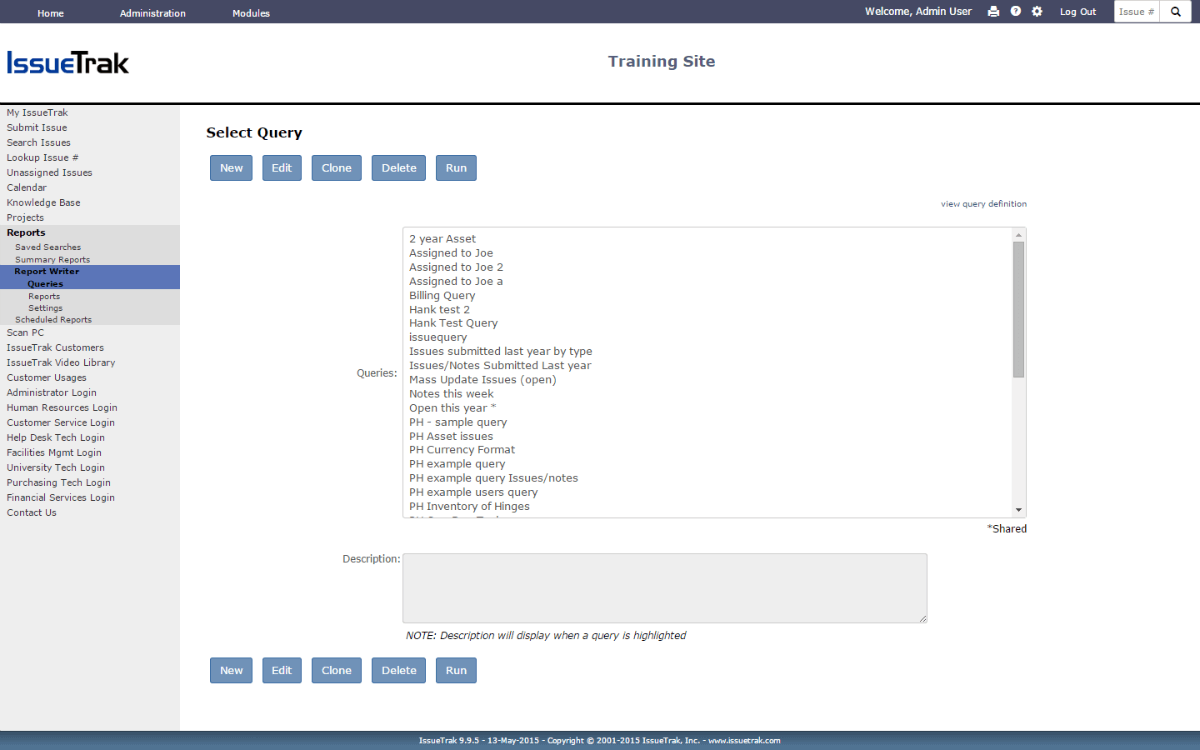Screen dimensions: 1200x750
Task: Click the bottom Edit button
Action: point(282,670)
